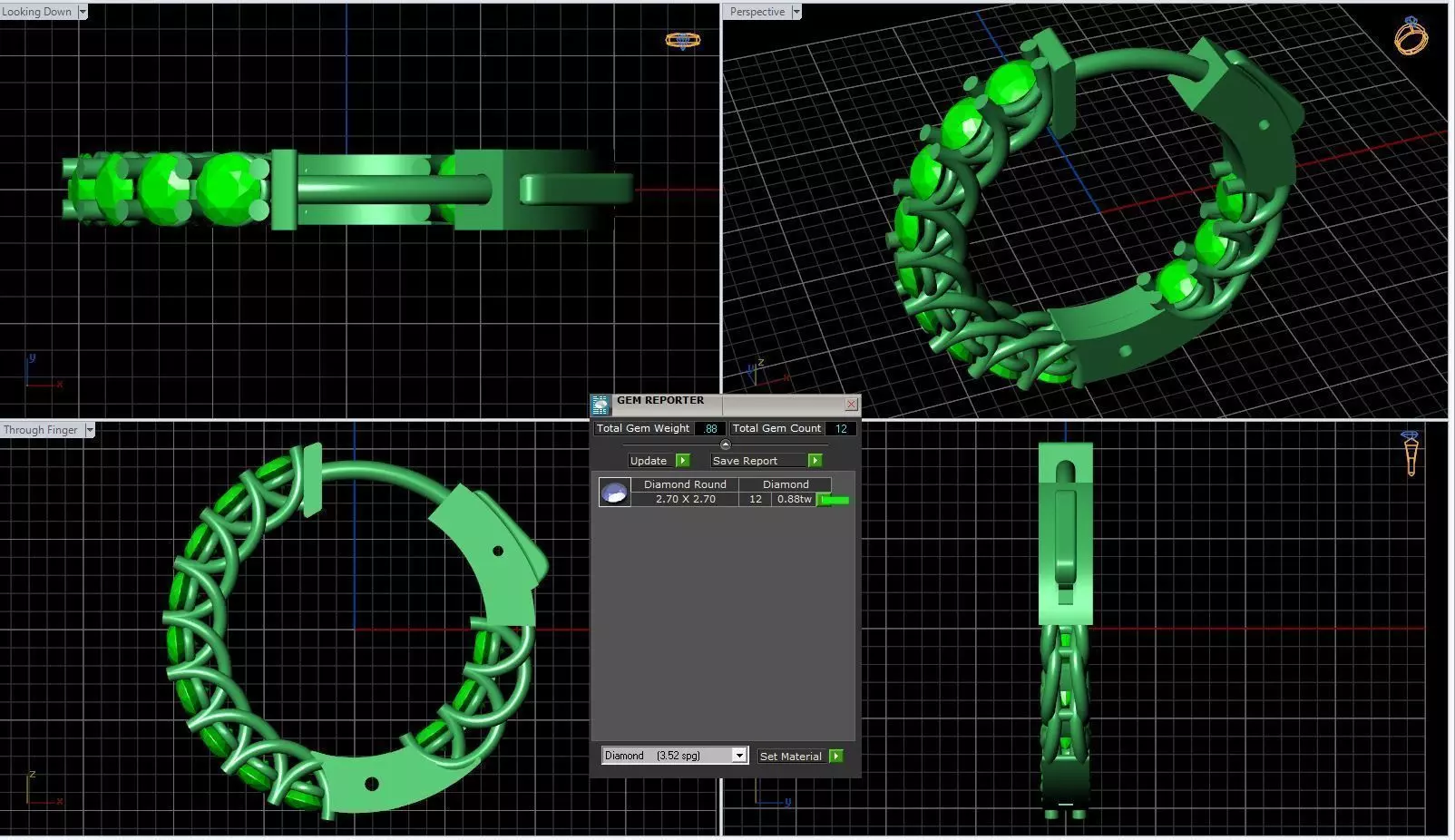Click the 2.70 X 2.70 size cell

(685, 499)
